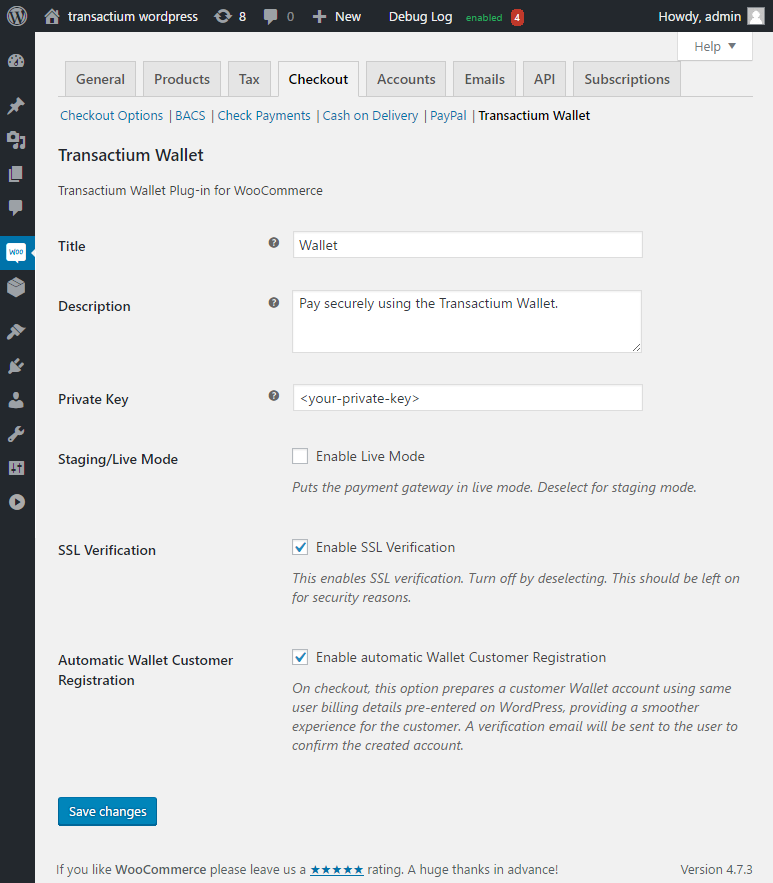The width and height of the screenshot is (773, 883).
Task: Switch to the Subscriptions tab
Action: click(627, 79)
